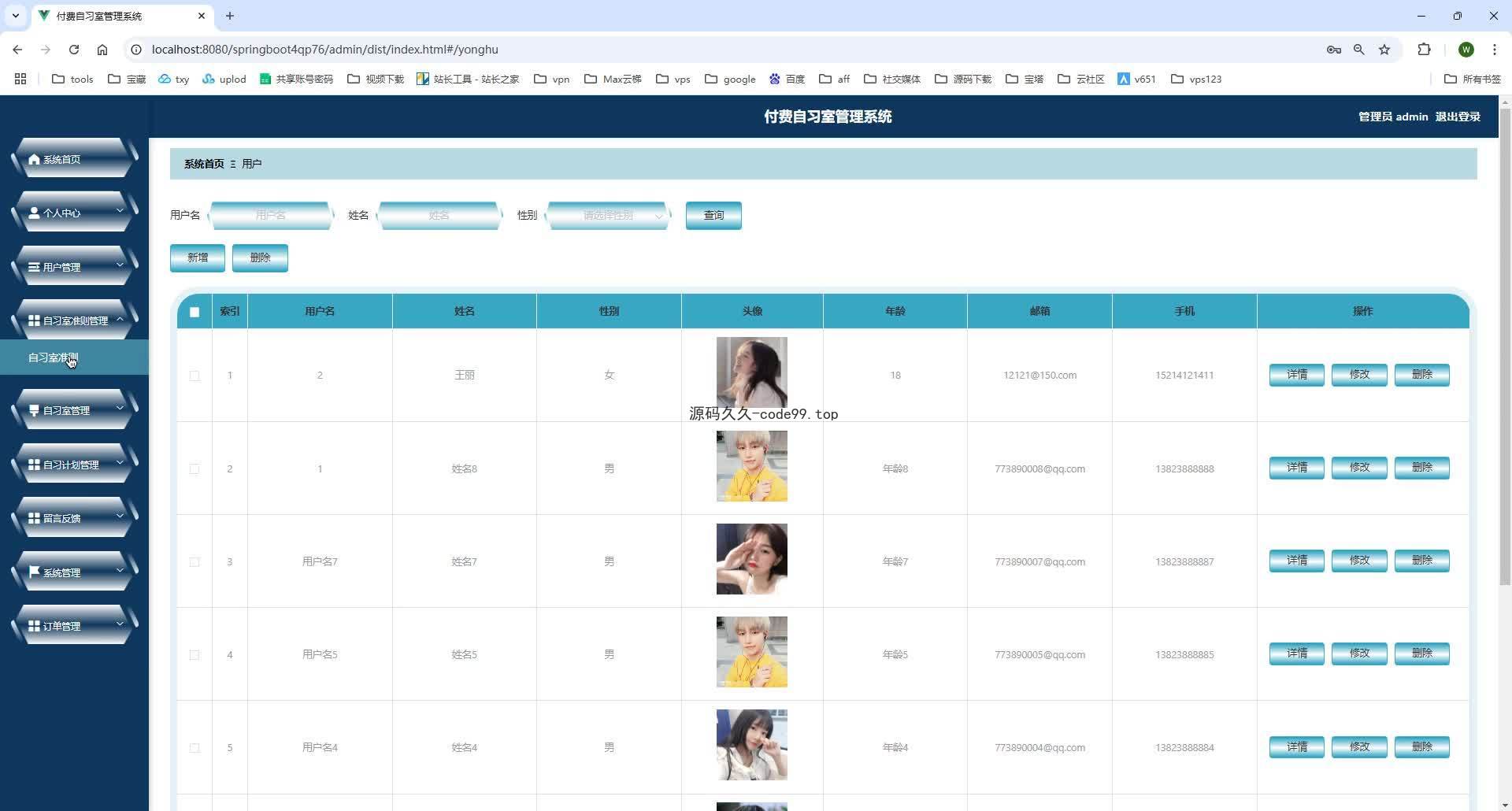View site information icon in address bar
Image resolution: width=1512 pixels, height=811 pixels.
136,50
